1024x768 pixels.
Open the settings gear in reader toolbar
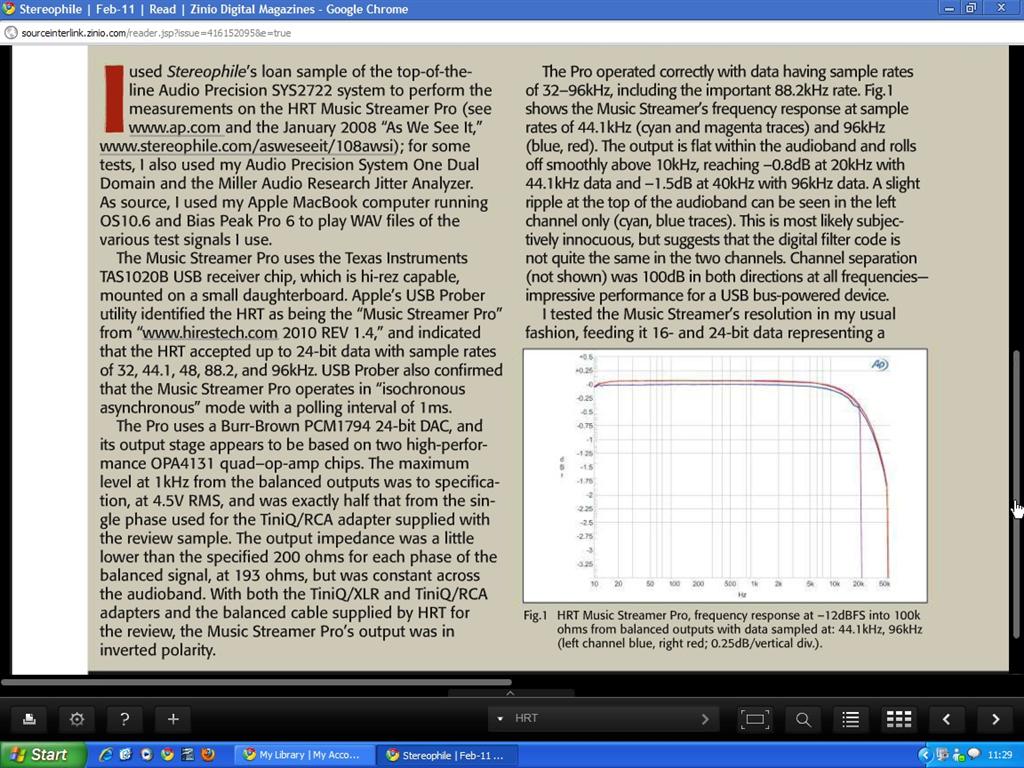[76, 719]
